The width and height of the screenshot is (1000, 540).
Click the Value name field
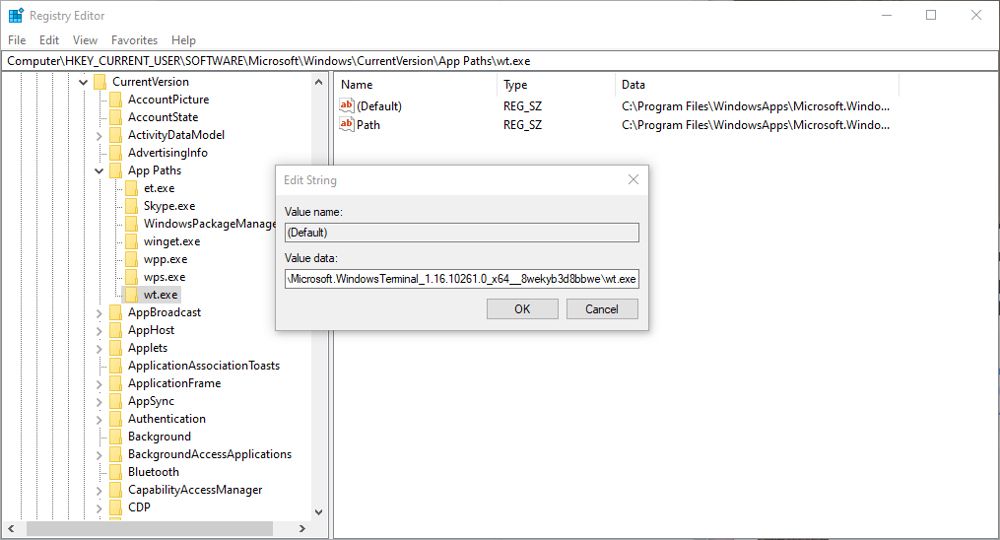(462, 233)
